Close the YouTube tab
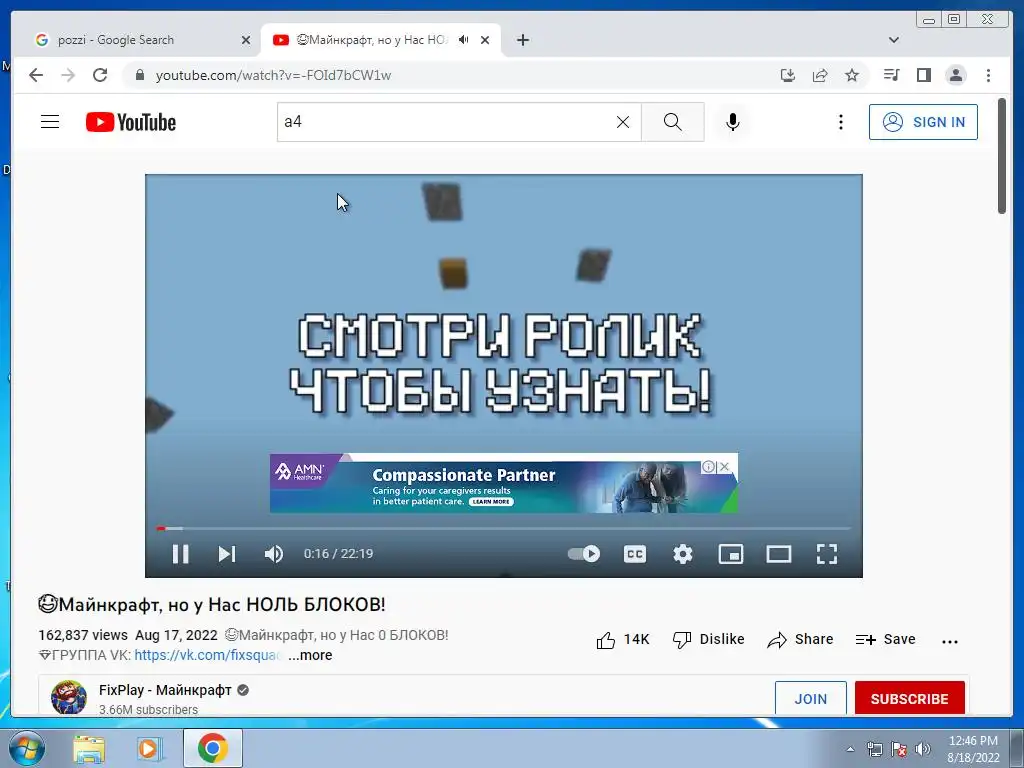This screenshot has width=1024, height=768. (x=485, y=40)
